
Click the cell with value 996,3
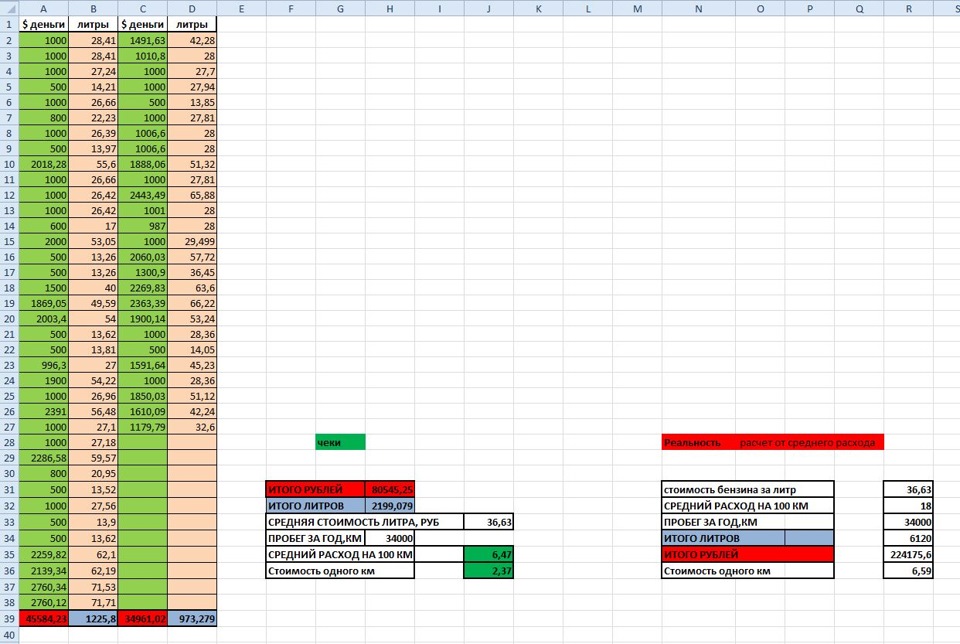[43, 365]
